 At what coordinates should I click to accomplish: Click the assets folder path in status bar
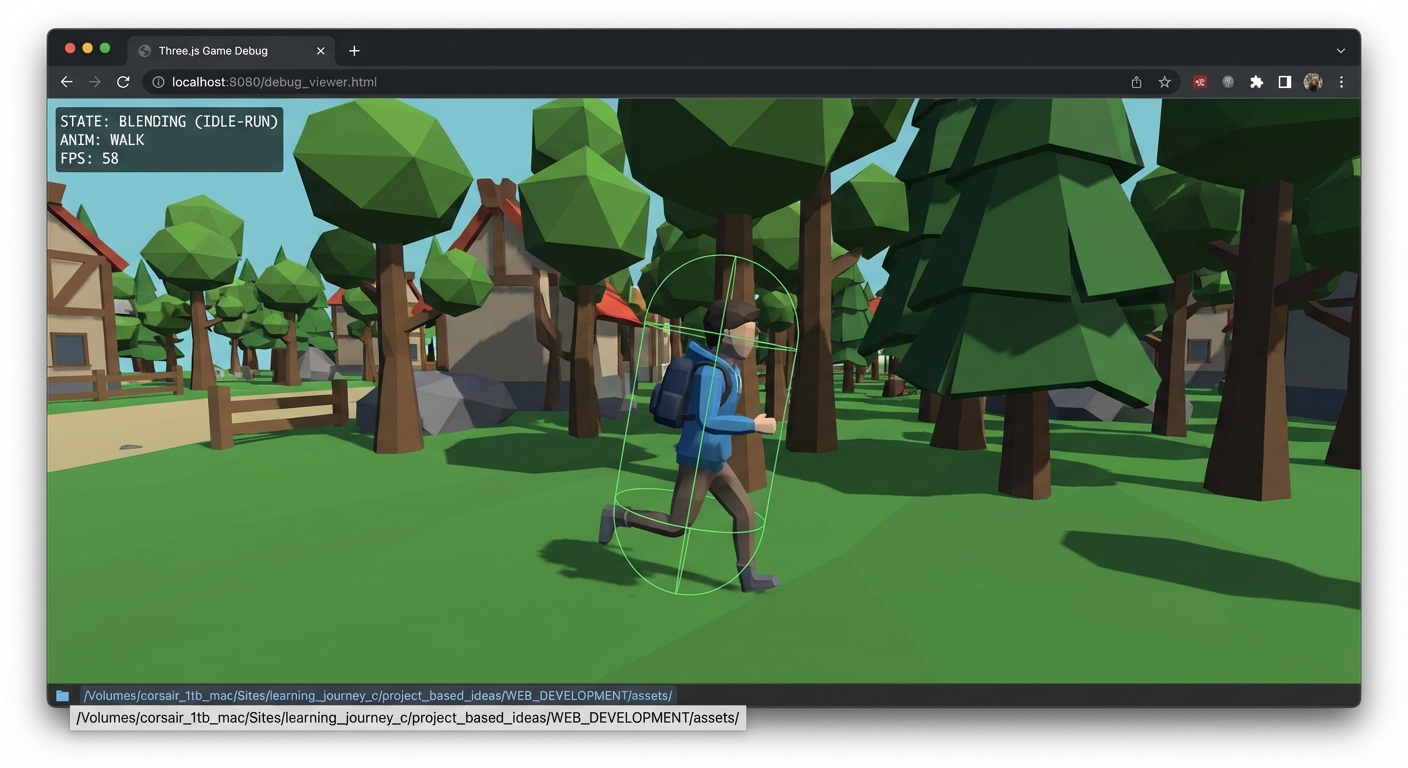click(378, 695)
